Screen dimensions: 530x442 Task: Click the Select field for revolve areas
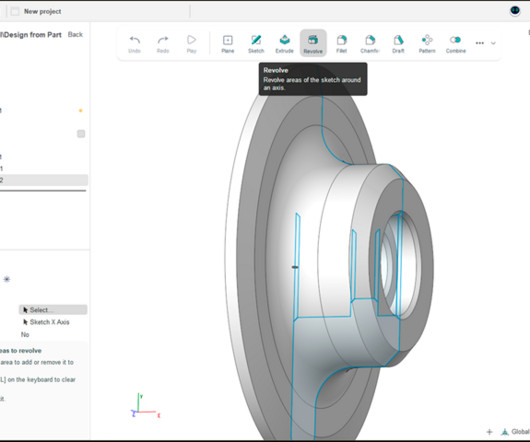[x=53, y=310]
